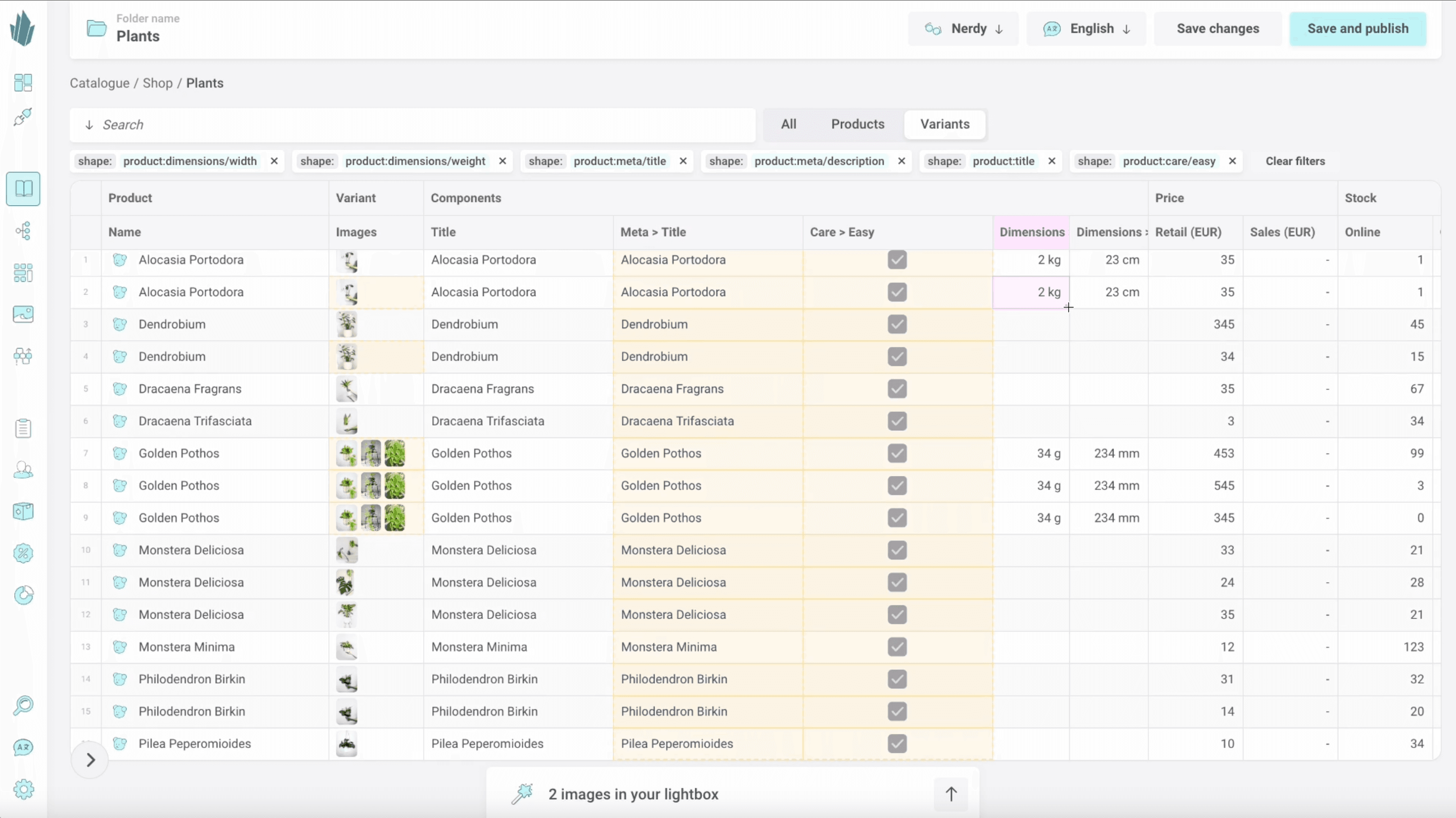1456x818 pixels.
Task: Toggle Care Easy checkbox for Pilea Peperomioides
Action: (897, 743)
